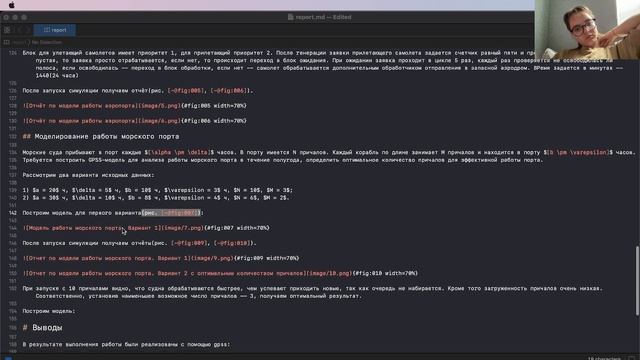Click line starting '2) $a = 30$ ч'

coord(156,198)
